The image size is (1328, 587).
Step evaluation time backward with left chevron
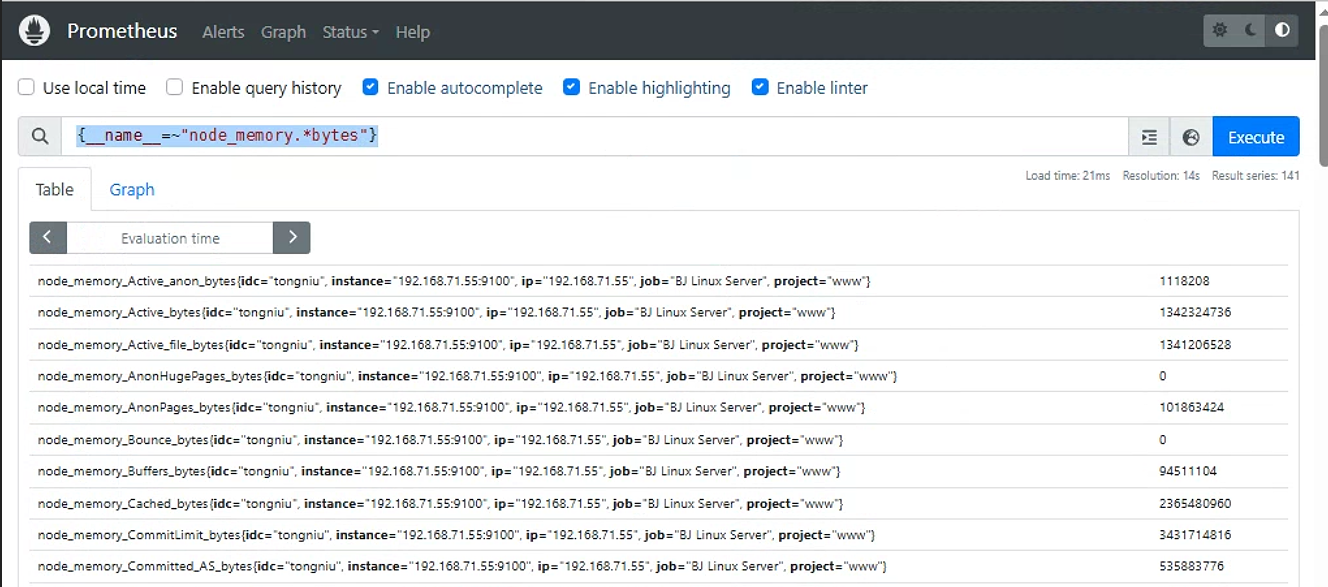(48, 238)
